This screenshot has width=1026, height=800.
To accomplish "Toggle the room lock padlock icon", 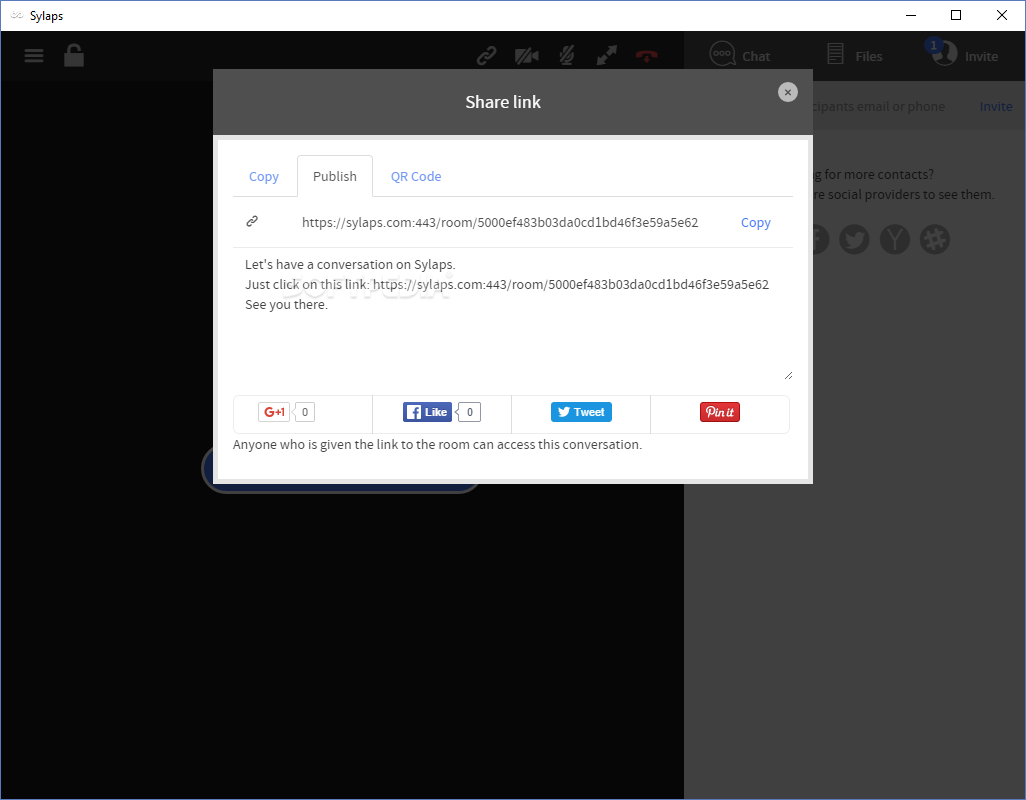I will [x=74, y=56].
